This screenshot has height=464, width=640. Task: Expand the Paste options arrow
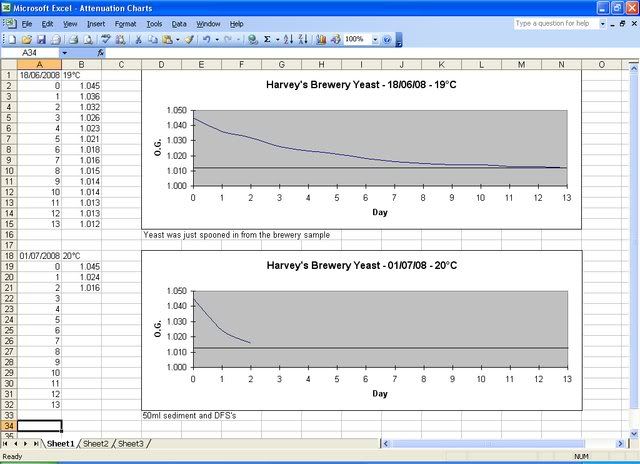click(x=178, y=40)
